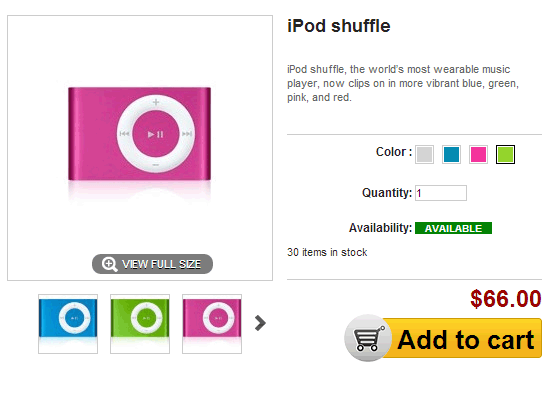Click the previous-track symbol on the large iPod
The width and height of the screenshot is (555, 393).
click(124, 134)
